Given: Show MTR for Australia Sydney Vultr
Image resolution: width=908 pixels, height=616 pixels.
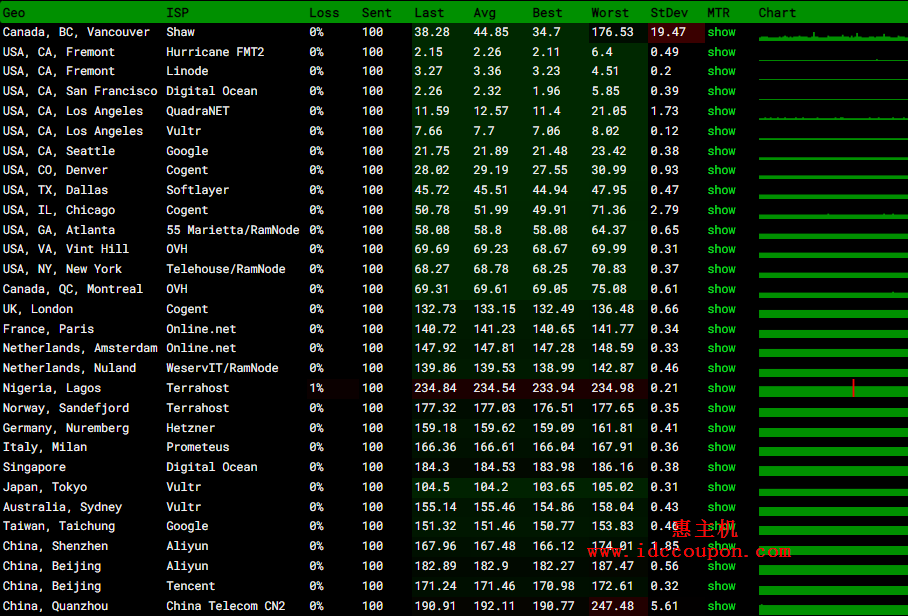Looking at the screenshot, I should tap(722, 507).
